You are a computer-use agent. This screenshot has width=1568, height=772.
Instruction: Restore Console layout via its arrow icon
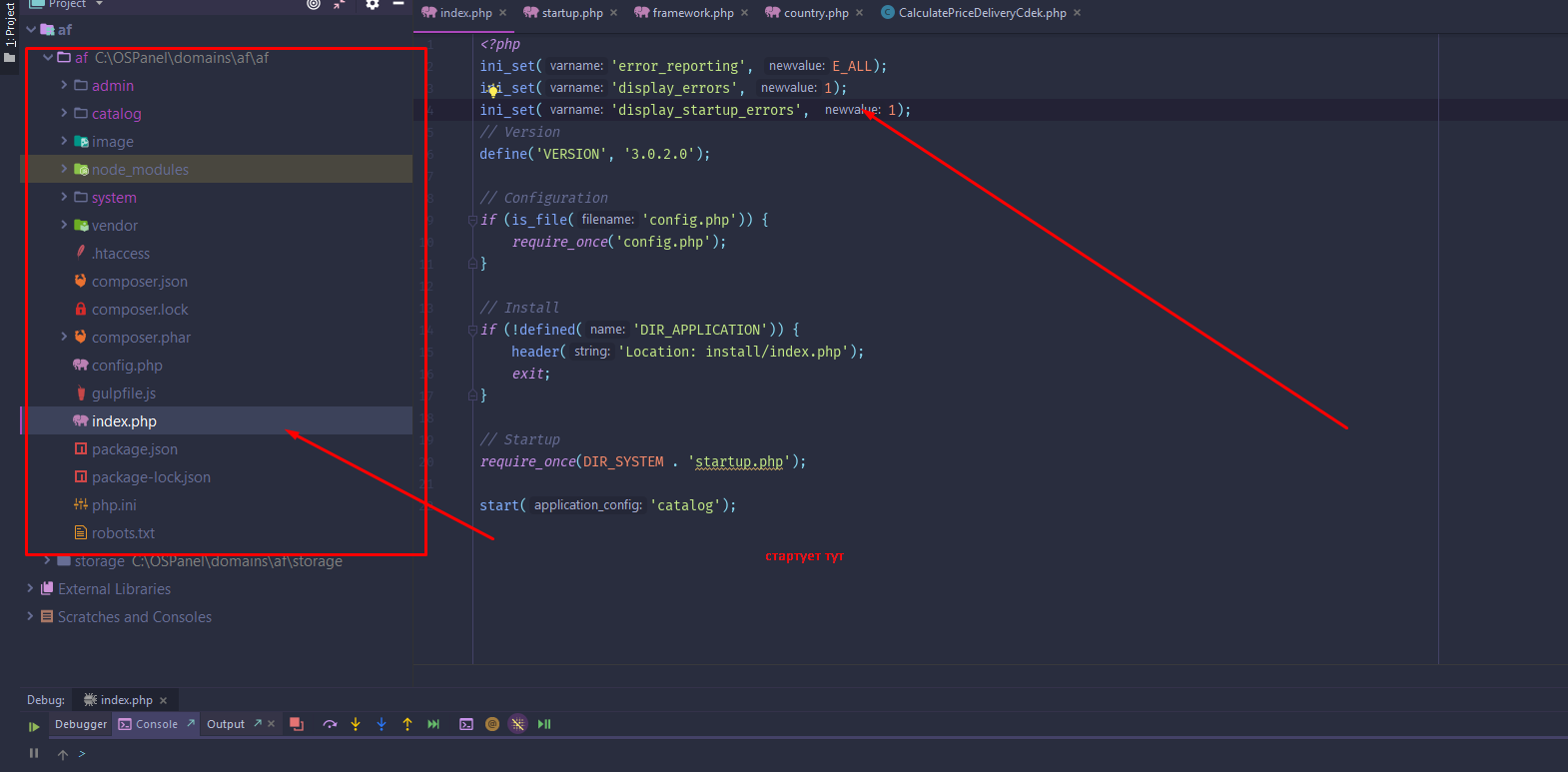click(x=191, y=723)
